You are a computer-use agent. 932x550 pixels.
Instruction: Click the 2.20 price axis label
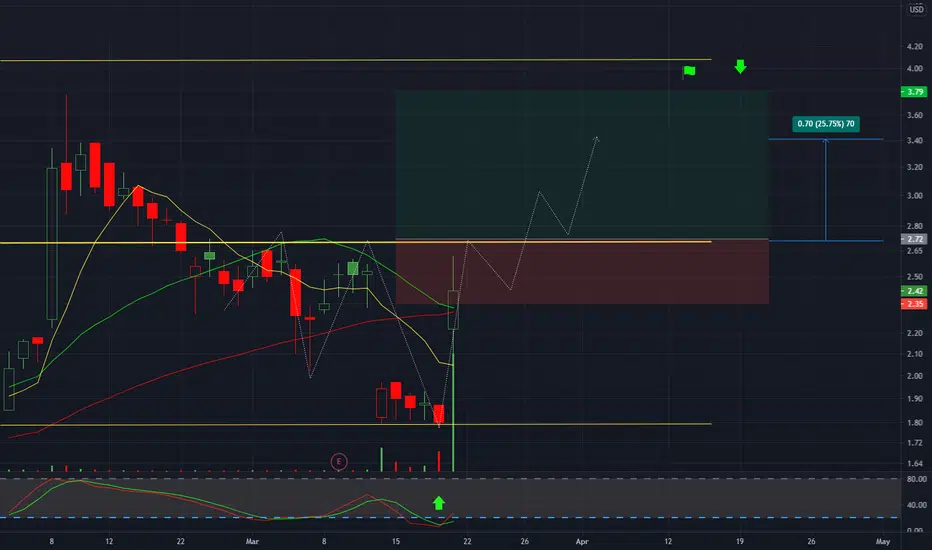(915, 333)
